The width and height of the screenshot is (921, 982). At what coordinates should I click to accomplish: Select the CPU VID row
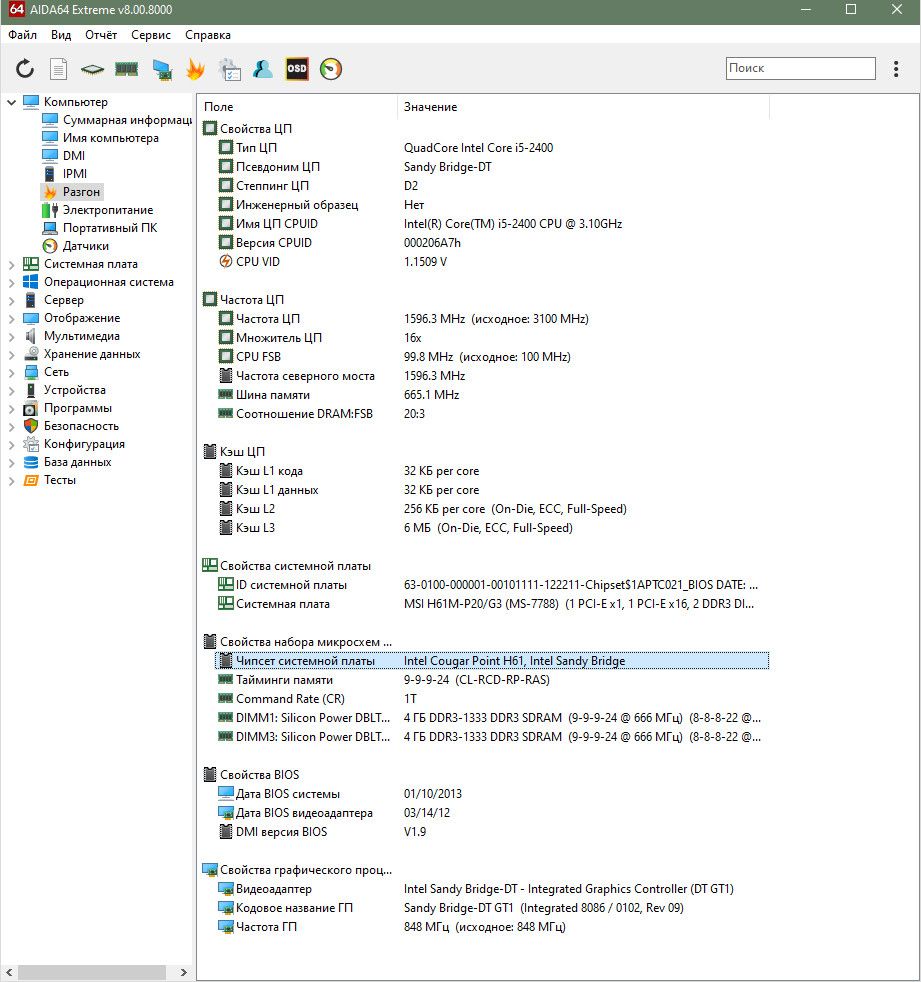click(x=492, y=262)
